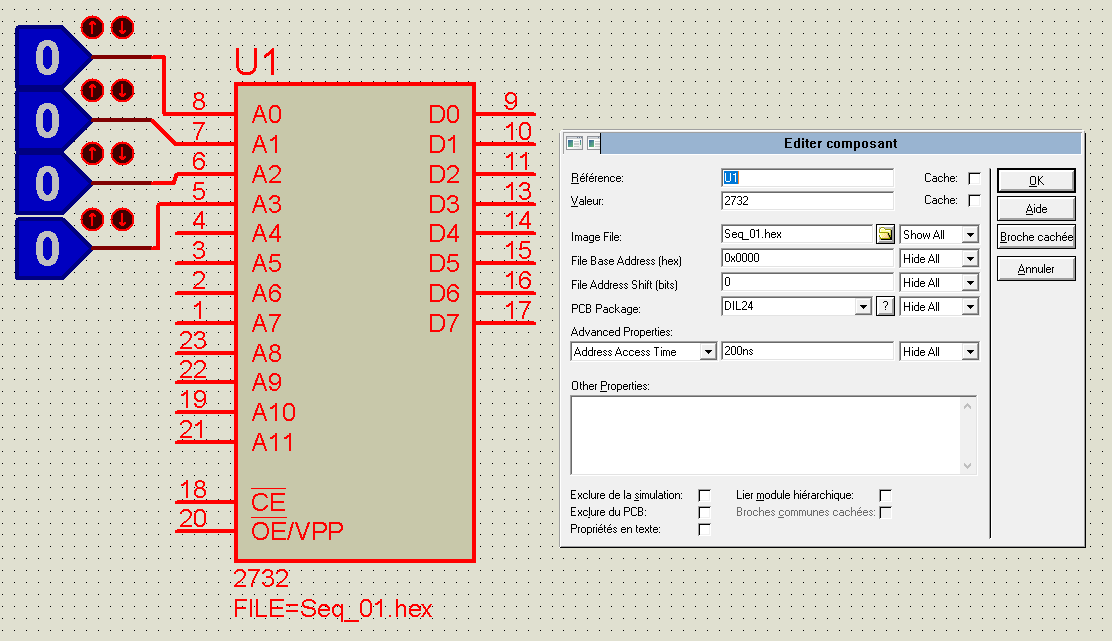The image size is (1112, 641).
Task: Click the down arrow above the A0 logic state
Action: pyautogui.click(x=121, y=27)
